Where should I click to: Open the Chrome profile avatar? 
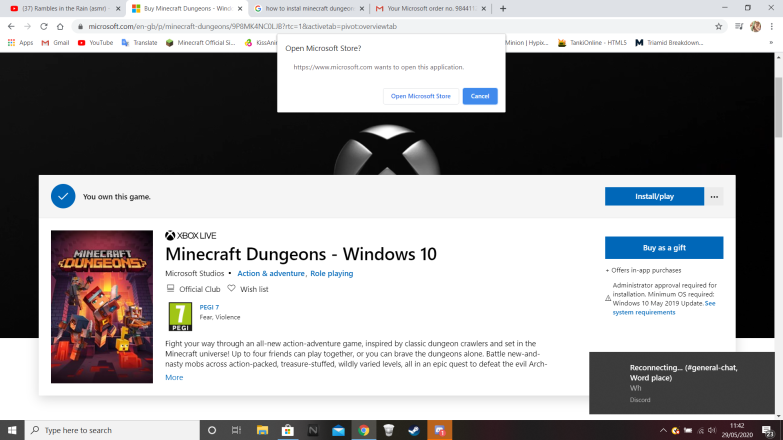756,26
